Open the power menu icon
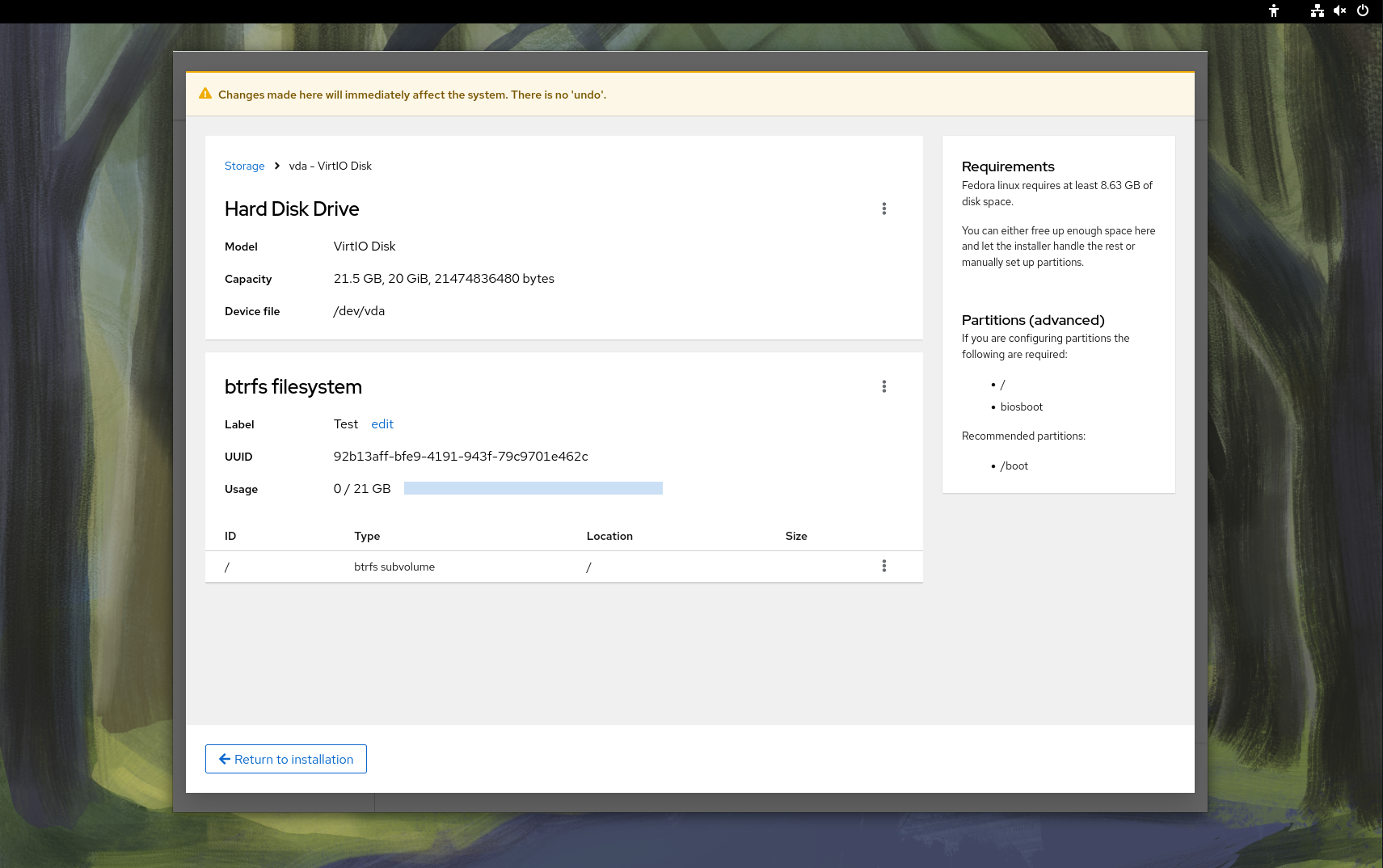This screenshot has height=868, width=1383. tap(1363, 11)
